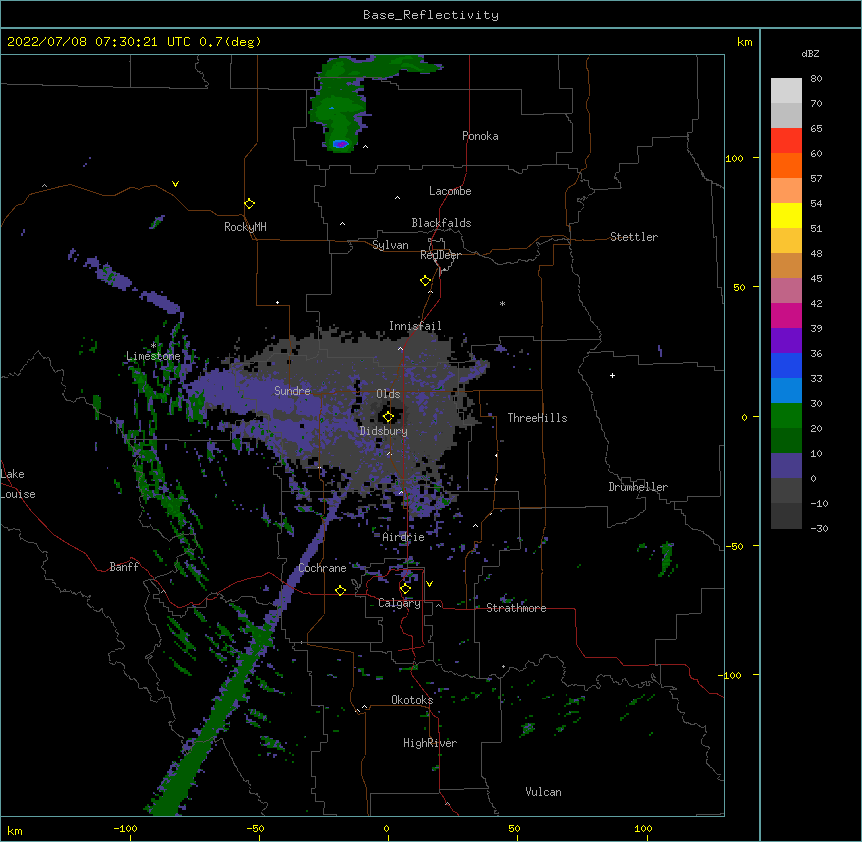The width and height of the screenshot is (862, 842).
Task: Select the yellow 54 dBZ legend swatch
Action: pos(786,215)
